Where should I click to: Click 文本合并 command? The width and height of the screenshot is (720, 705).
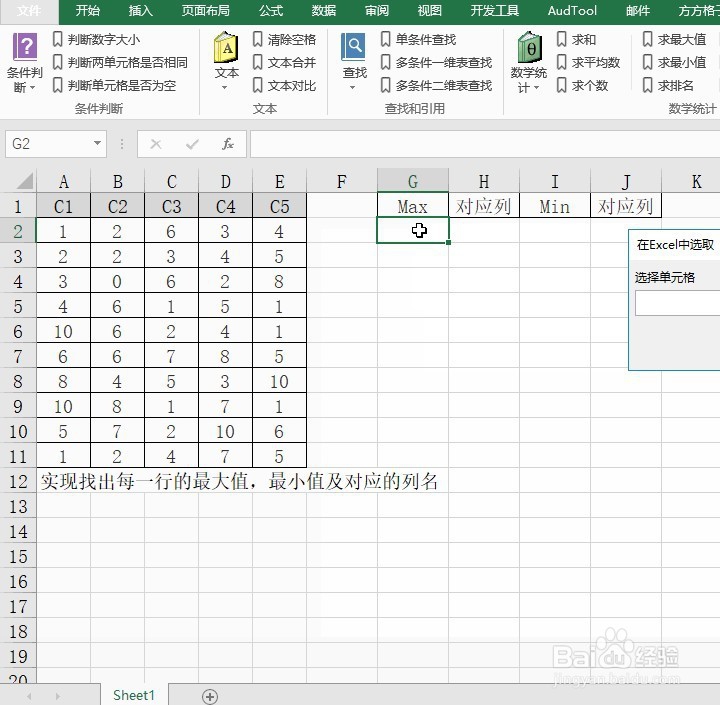coord(284,62)
